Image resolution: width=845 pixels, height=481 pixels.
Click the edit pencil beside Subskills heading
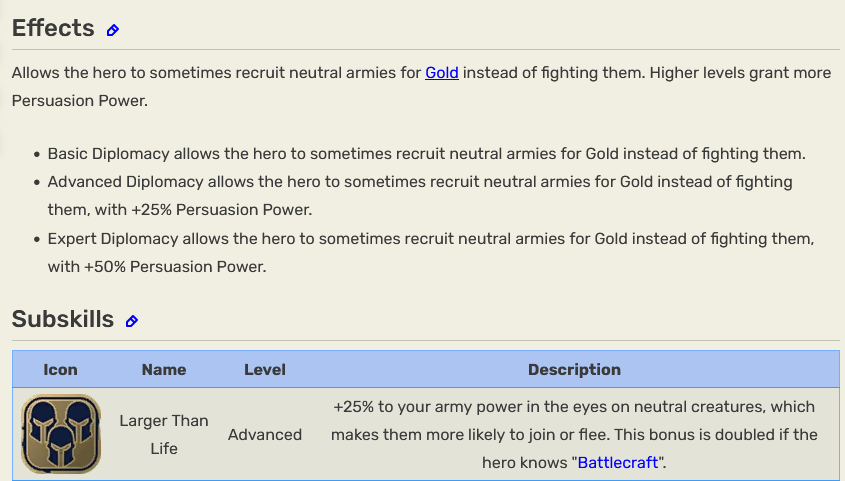point(131,321)
